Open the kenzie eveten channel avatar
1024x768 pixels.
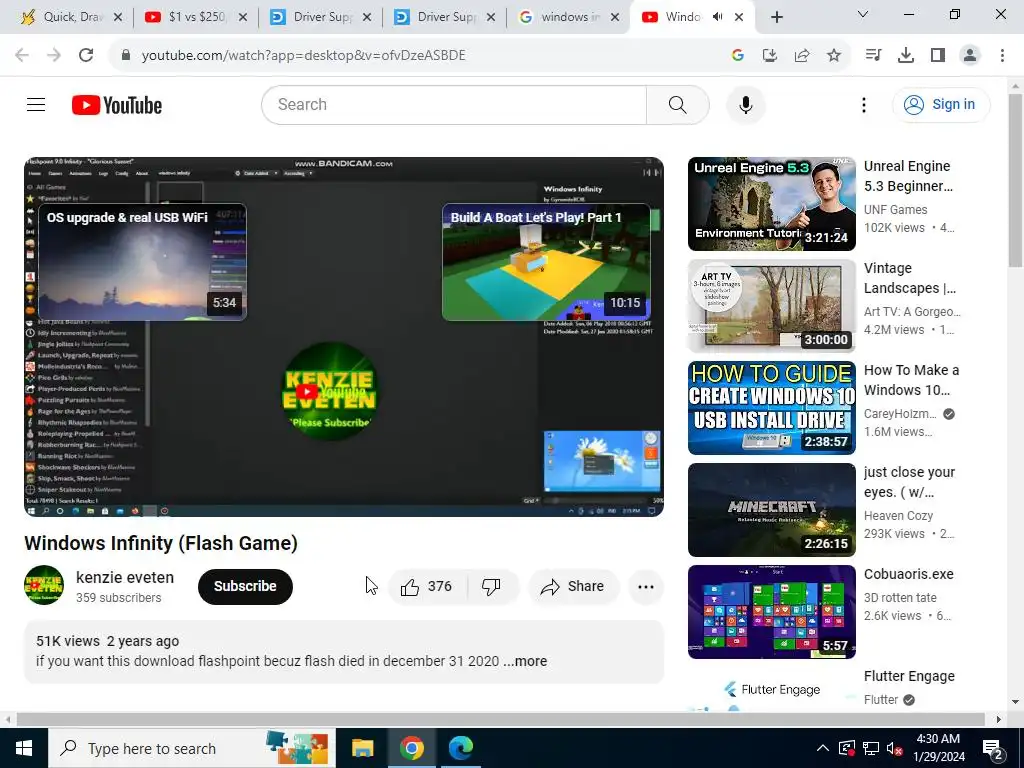click(44, 585)
